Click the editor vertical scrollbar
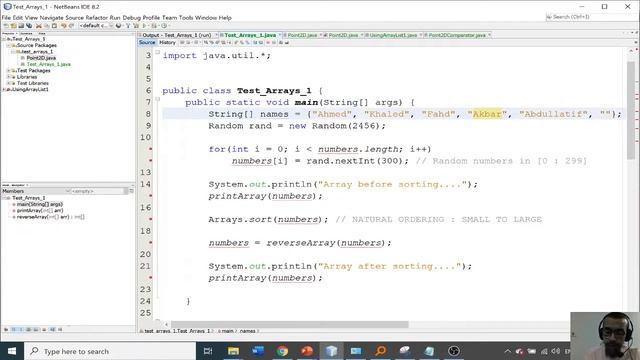The image size is (640, 360). click(x=631, y=110)
